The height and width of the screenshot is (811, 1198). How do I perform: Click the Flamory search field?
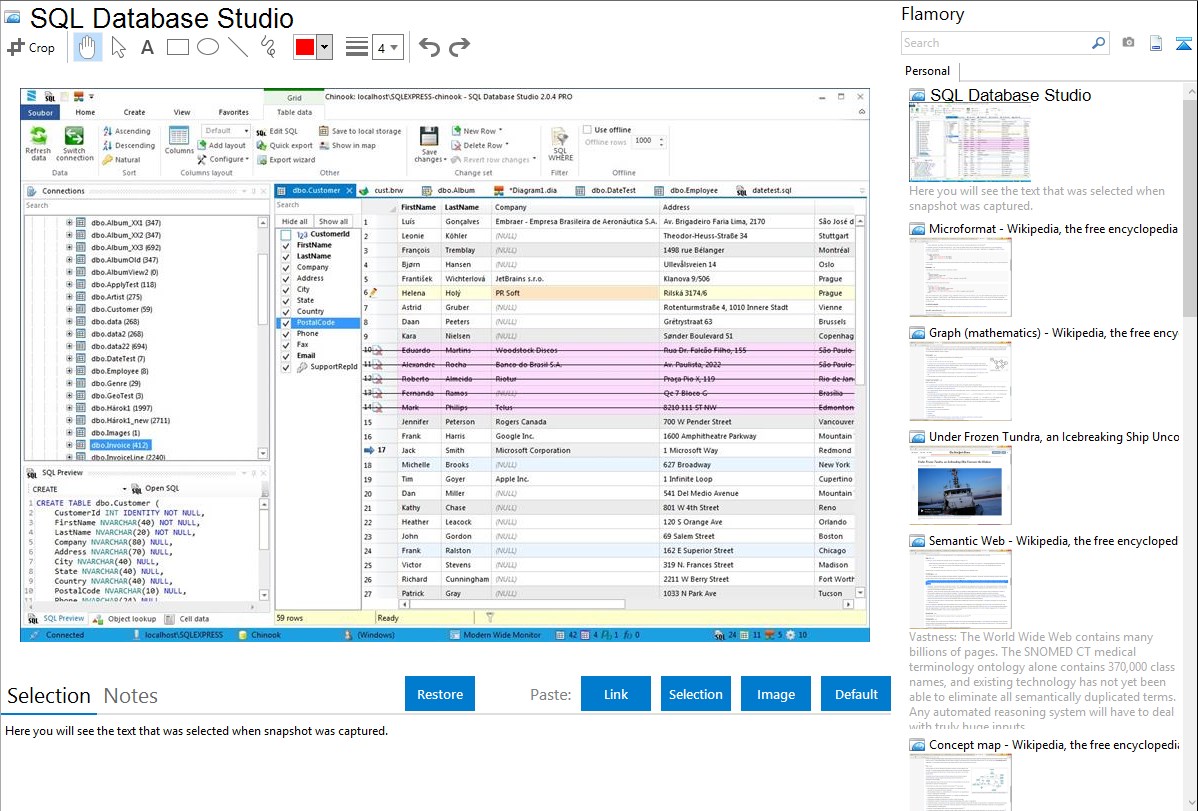[996, 43]
